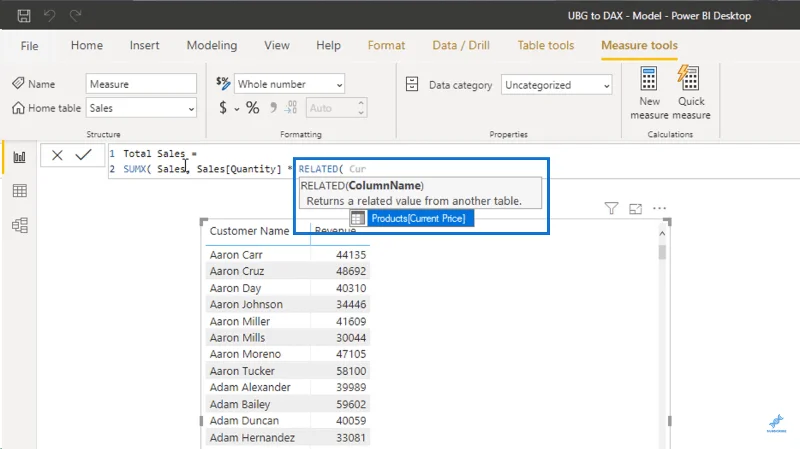Click the Focus mode icon on visual
The width and height of the screenshot is (800, 449).
coord(635,209)
